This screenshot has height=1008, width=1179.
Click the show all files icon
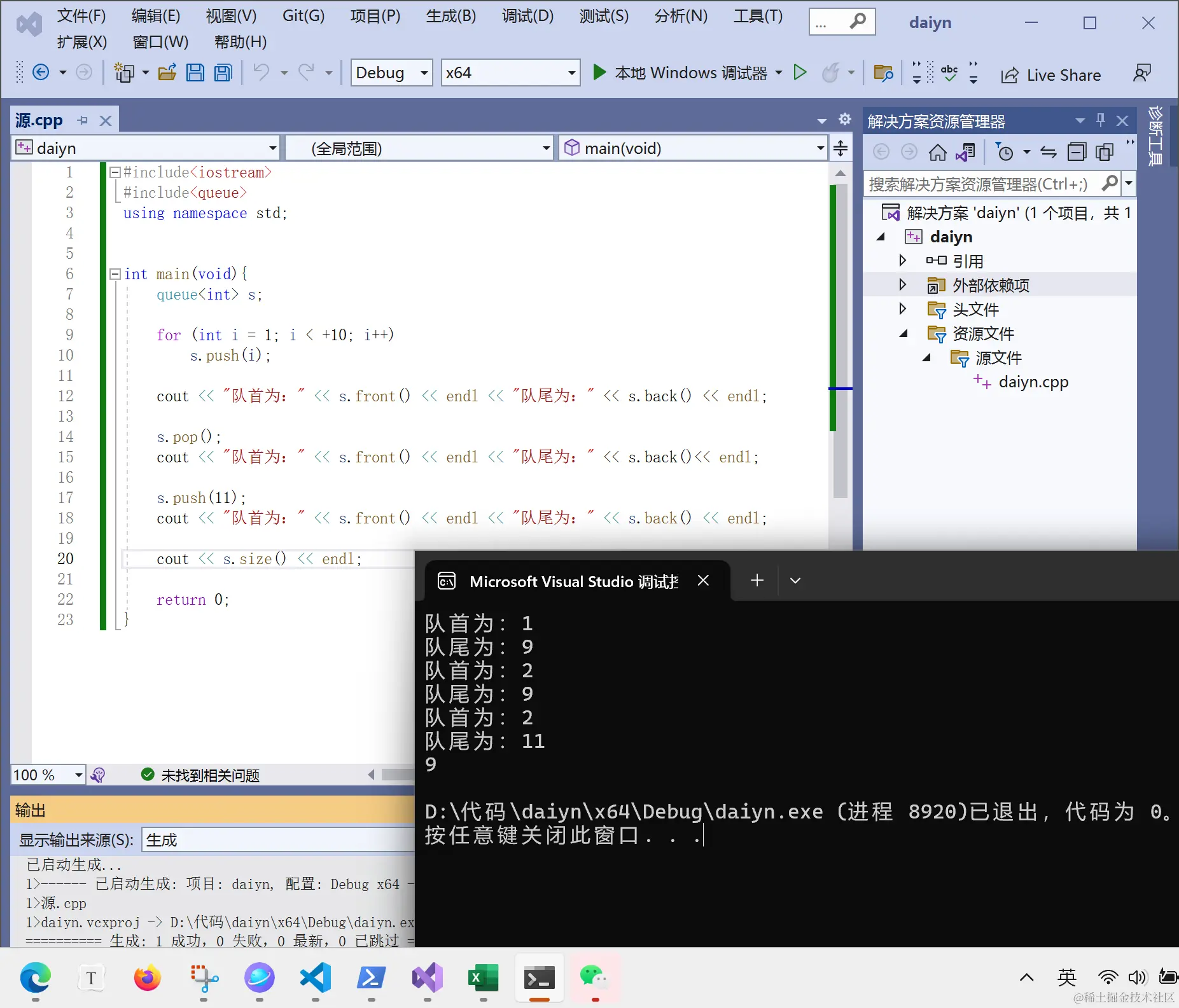click(1105, 152)
